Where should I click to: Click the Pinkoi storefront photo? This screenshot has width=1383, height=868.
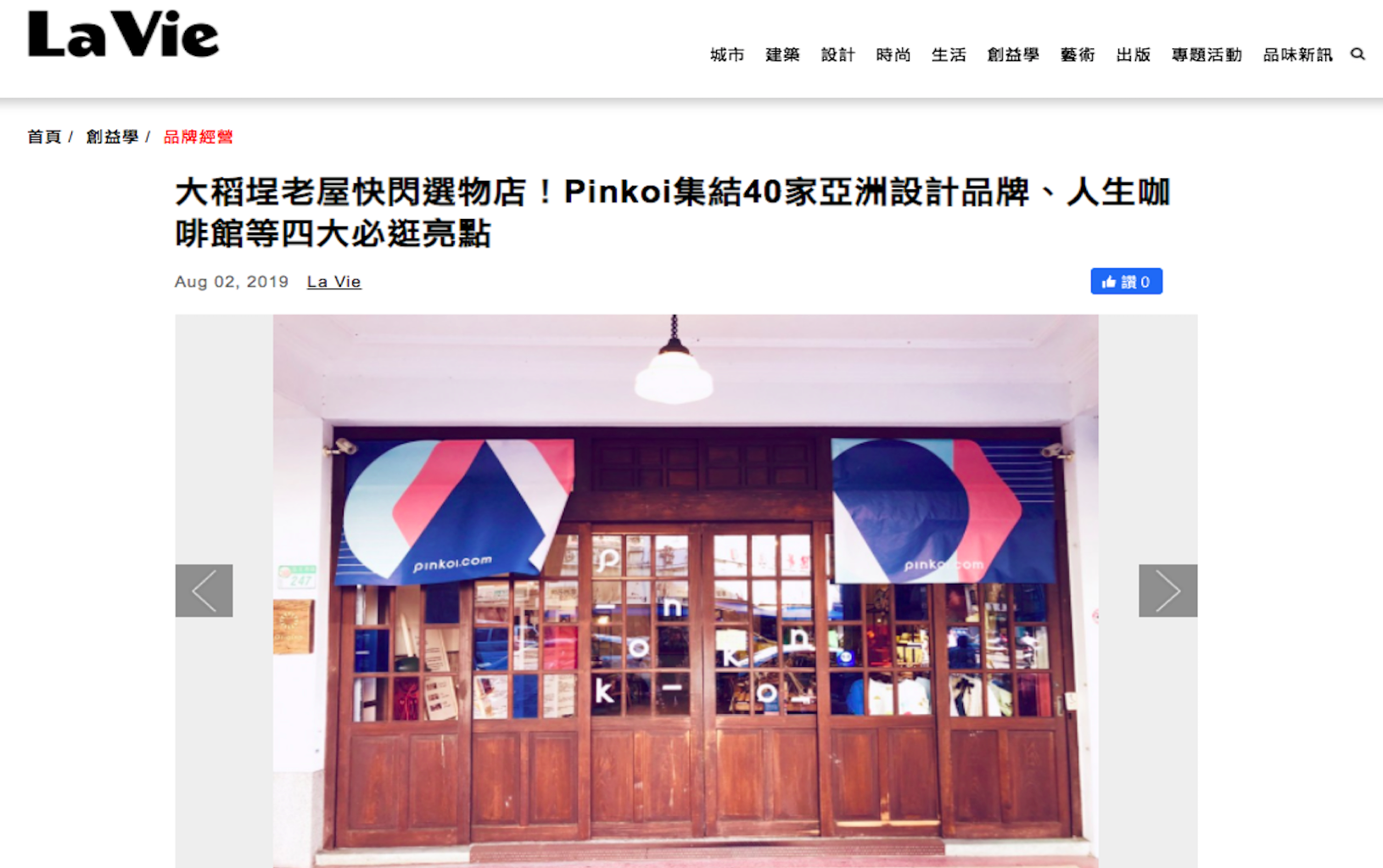tap(686, 591)
